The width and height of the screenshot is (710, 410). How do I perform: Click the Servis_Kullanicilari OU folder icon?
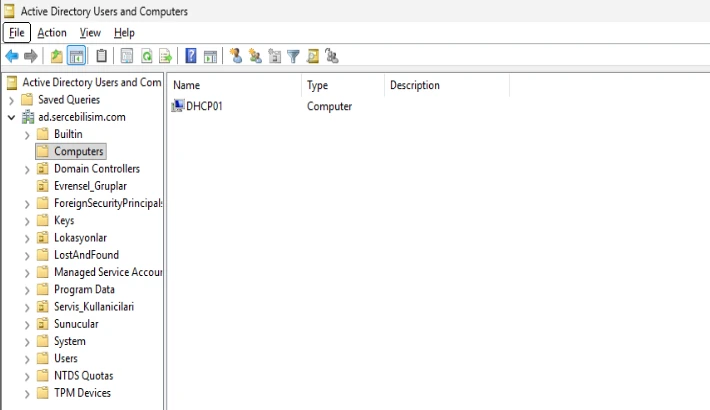click(43, 307)
